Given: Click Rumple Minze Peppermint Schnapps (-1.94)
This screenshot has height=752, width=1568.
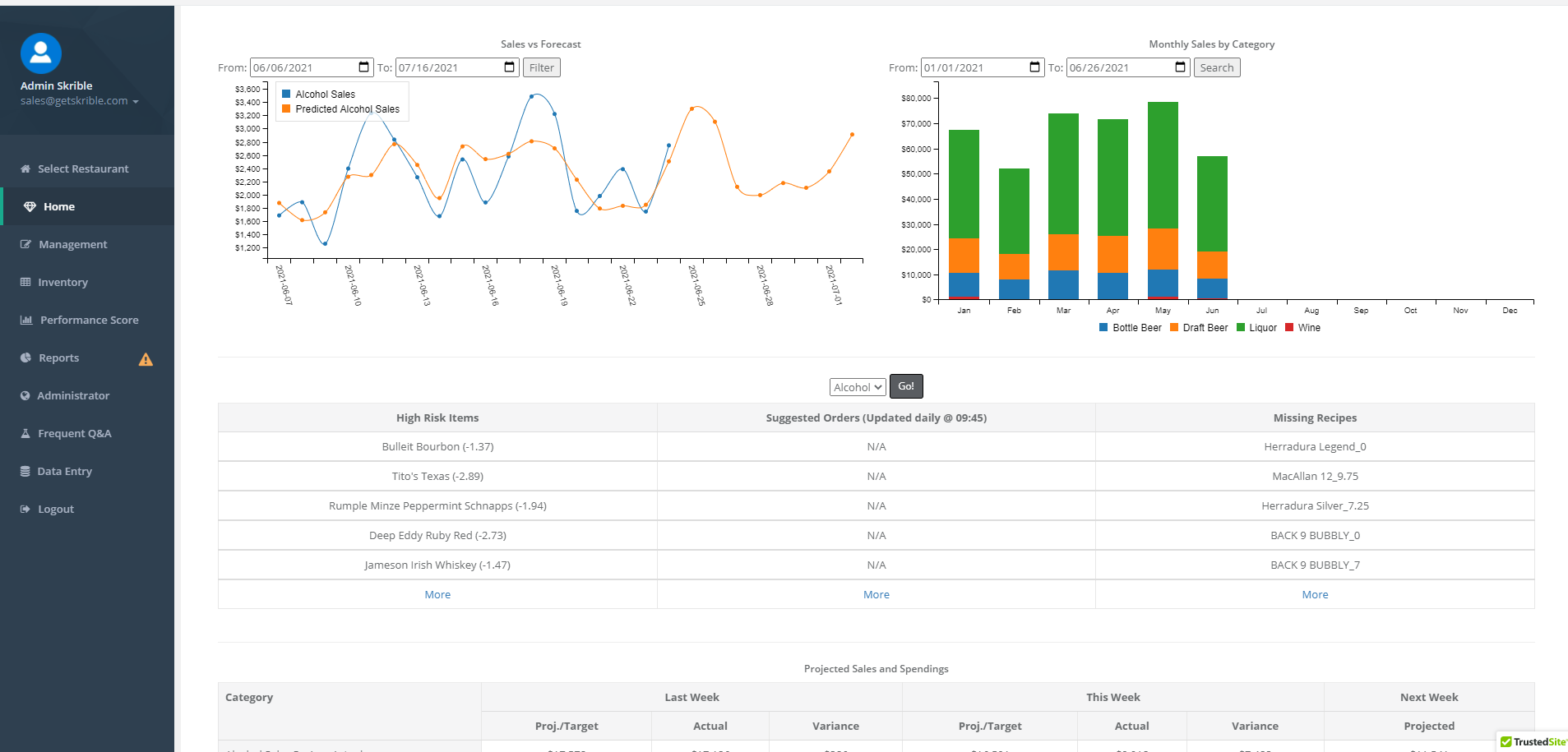Looking at the screenshot, I should pyautogui.click(x=437, y=505).
